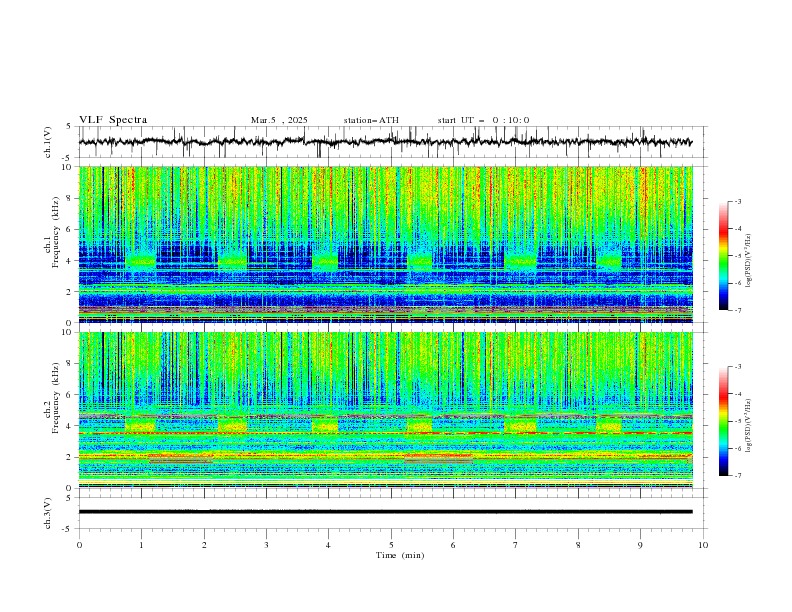
Task: Click the '-3' label of upper color scale
Action: coord(737,201)
